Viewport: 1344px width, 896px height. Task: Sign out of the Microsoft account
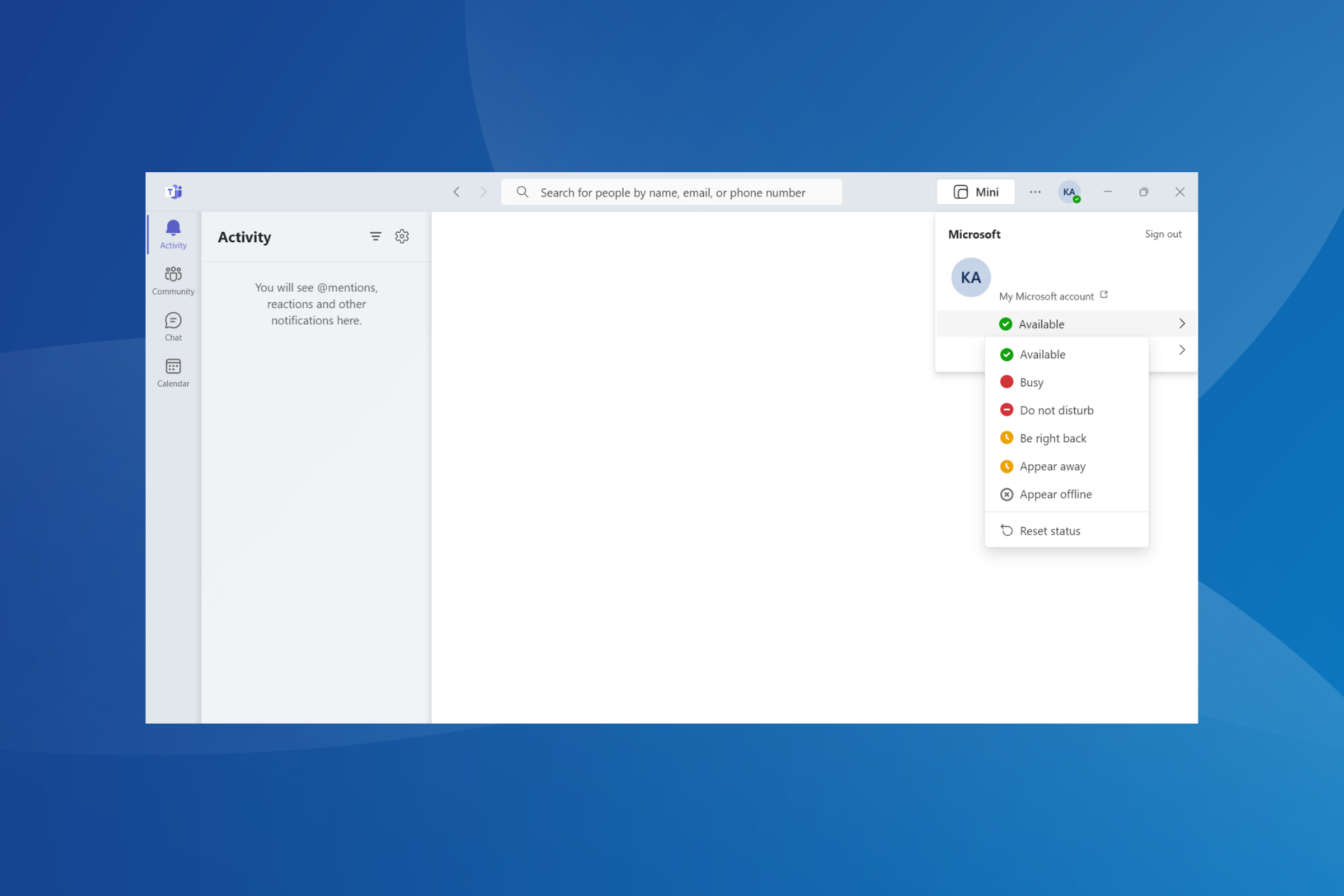(x=1163, y=234)
